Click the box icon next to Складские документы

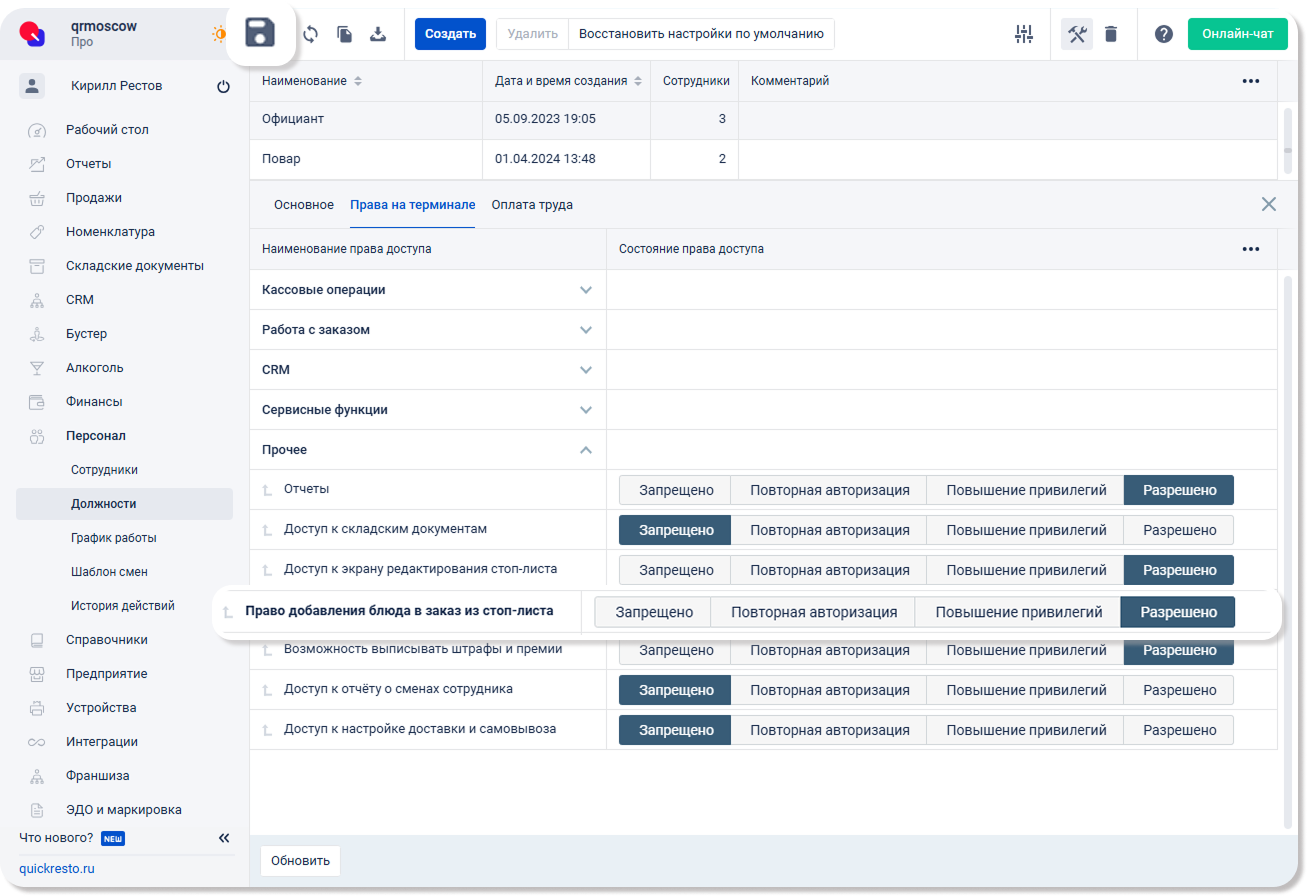point(37,266)
